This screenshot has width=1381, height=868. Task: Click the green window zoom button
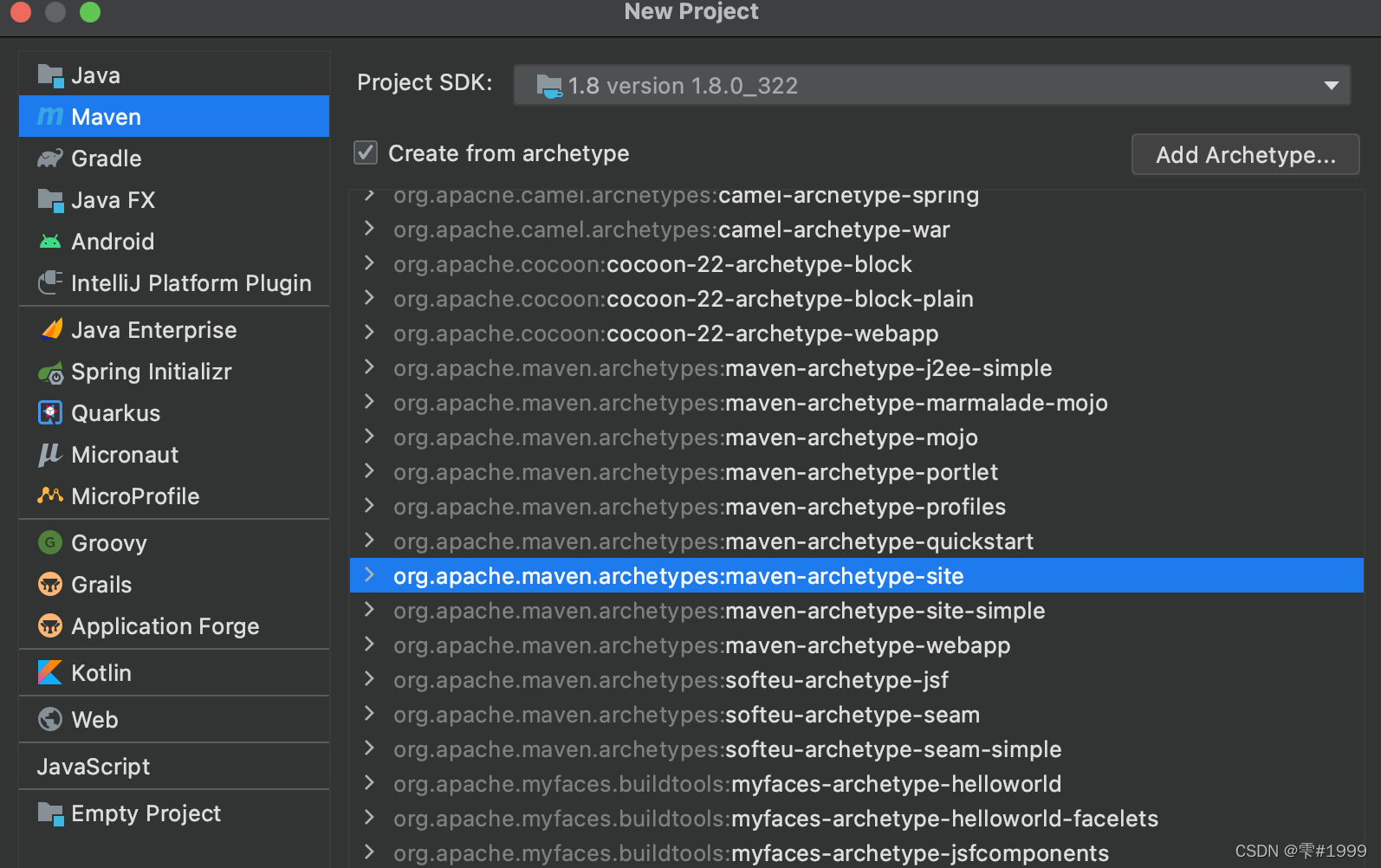(90, 11)
